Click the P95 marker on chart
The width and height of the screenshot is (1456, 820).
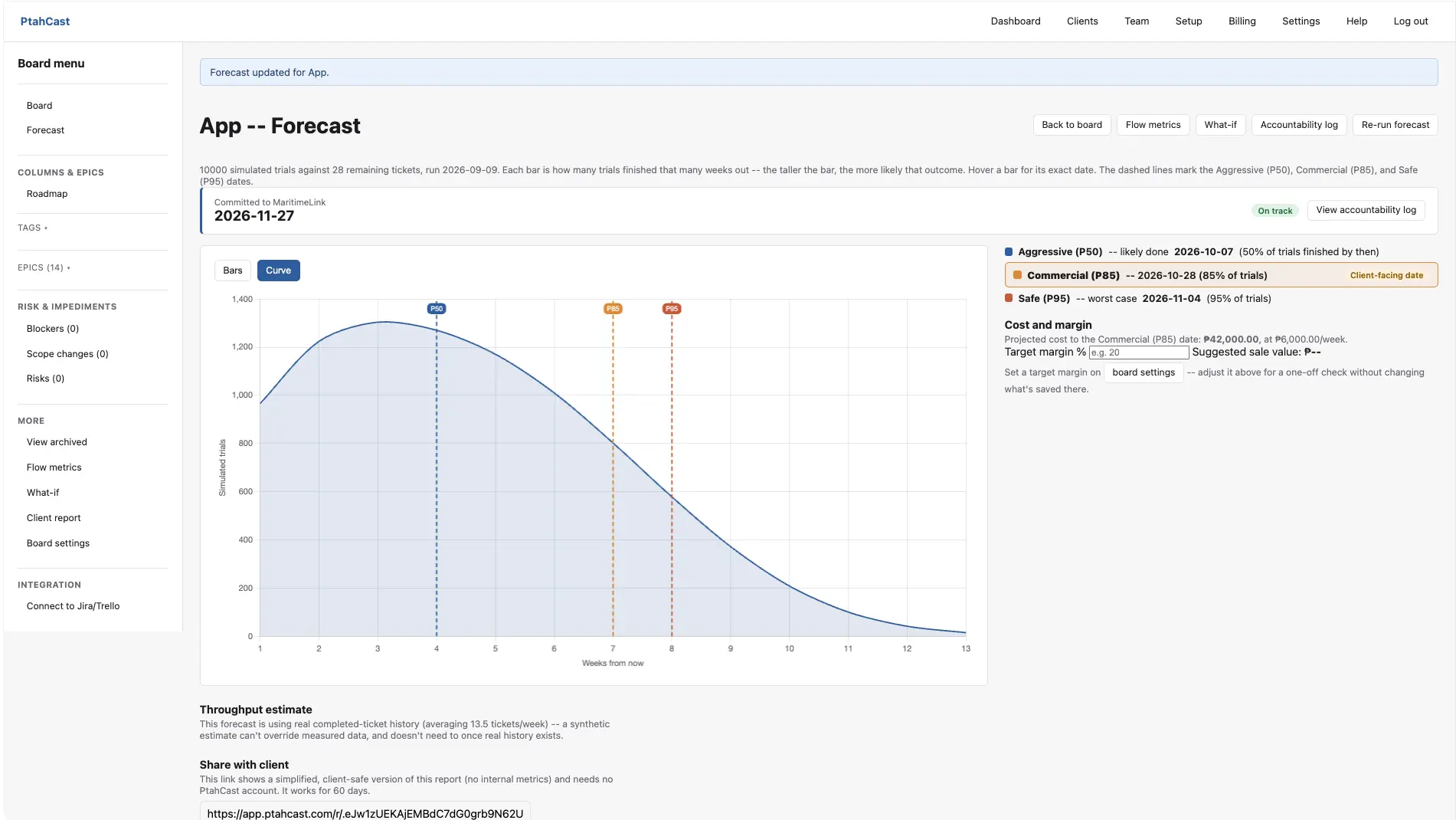pos(672,309)
